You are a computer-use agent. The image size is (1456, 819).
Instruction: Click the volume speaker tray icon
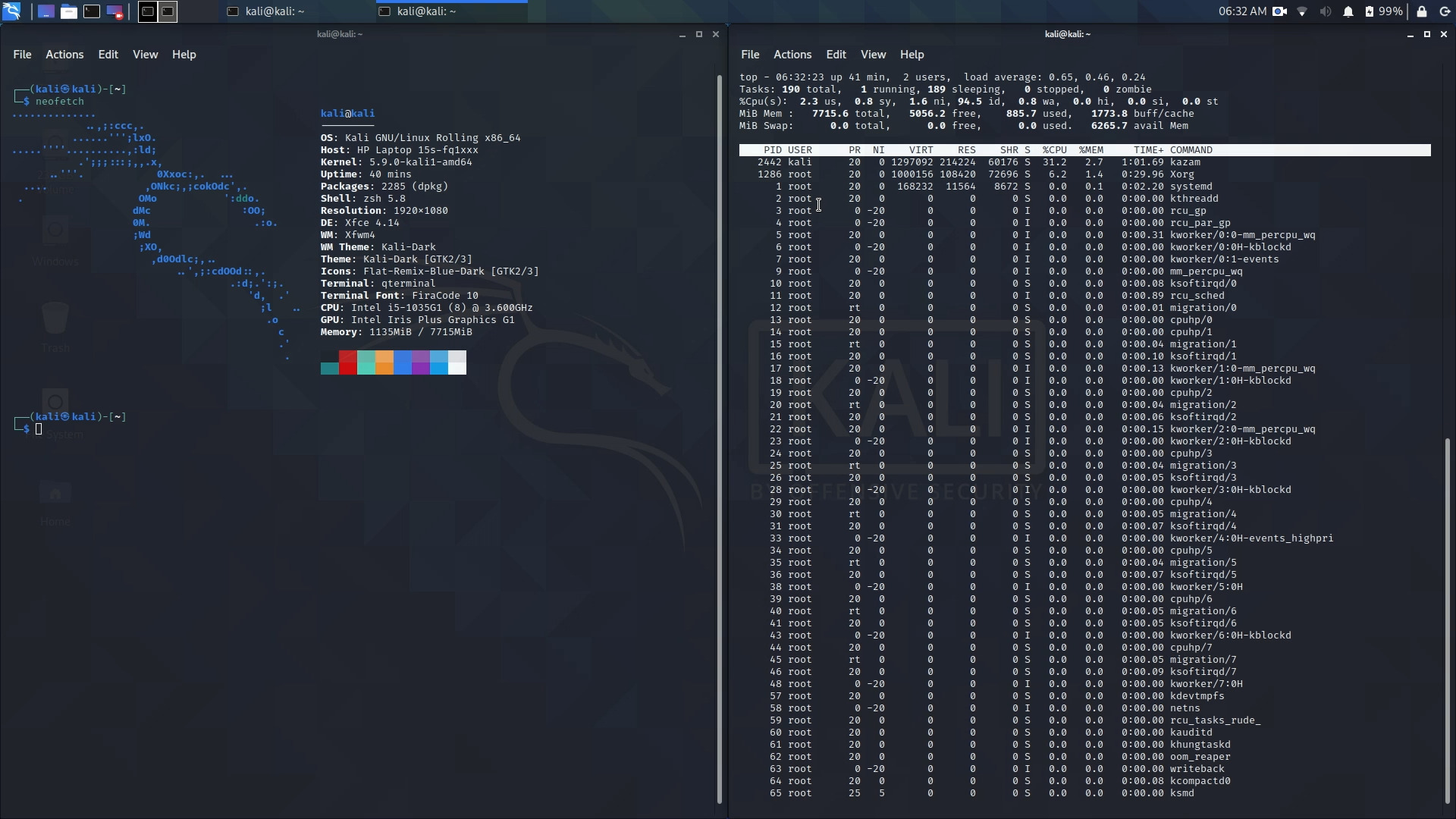1325,11
